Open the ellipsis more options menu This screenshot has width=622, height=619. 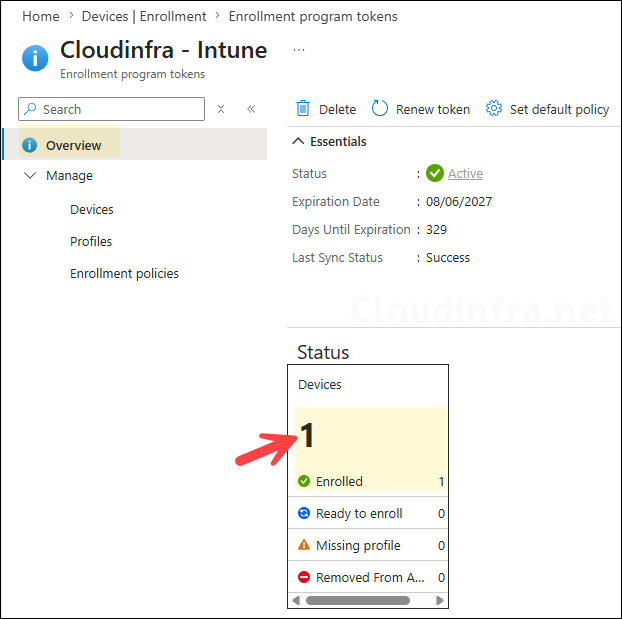299,50
